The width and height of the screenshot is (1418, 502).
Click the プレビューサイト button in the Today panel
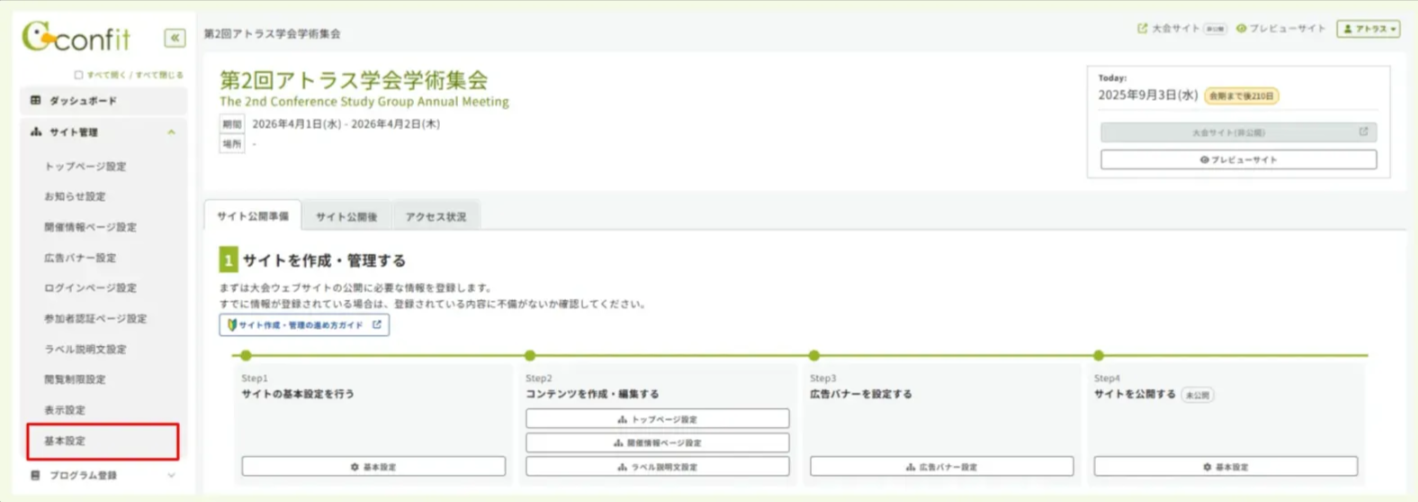[x=1238, y=160]
